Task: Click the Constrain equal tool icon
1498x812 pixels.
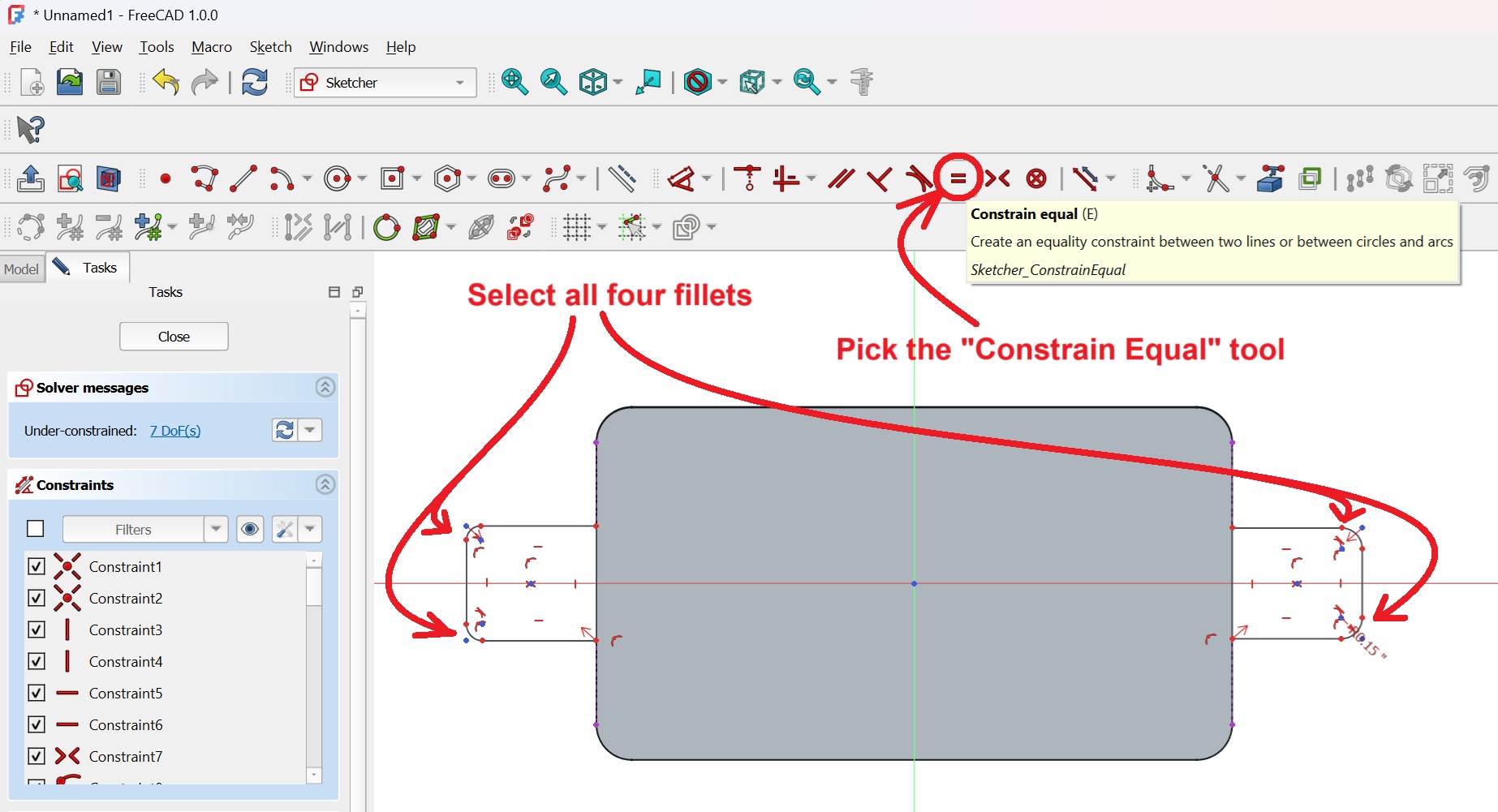Action: [958, 178]
